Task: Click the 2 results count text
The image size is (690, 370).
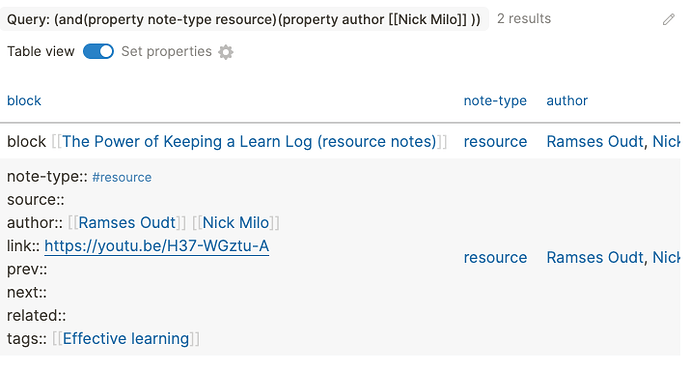Action: point(524,18)
